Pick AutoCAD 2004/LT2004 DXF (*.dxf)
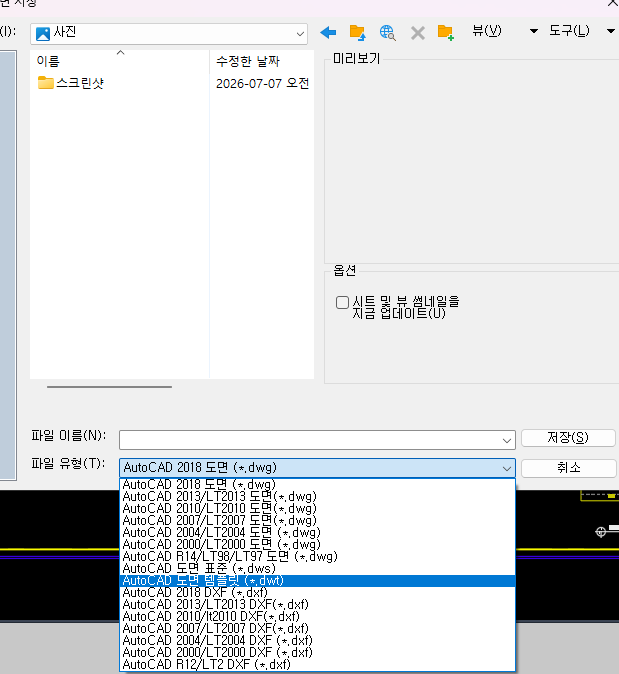This screenshot has height=674, width=619. click(317, 641)
